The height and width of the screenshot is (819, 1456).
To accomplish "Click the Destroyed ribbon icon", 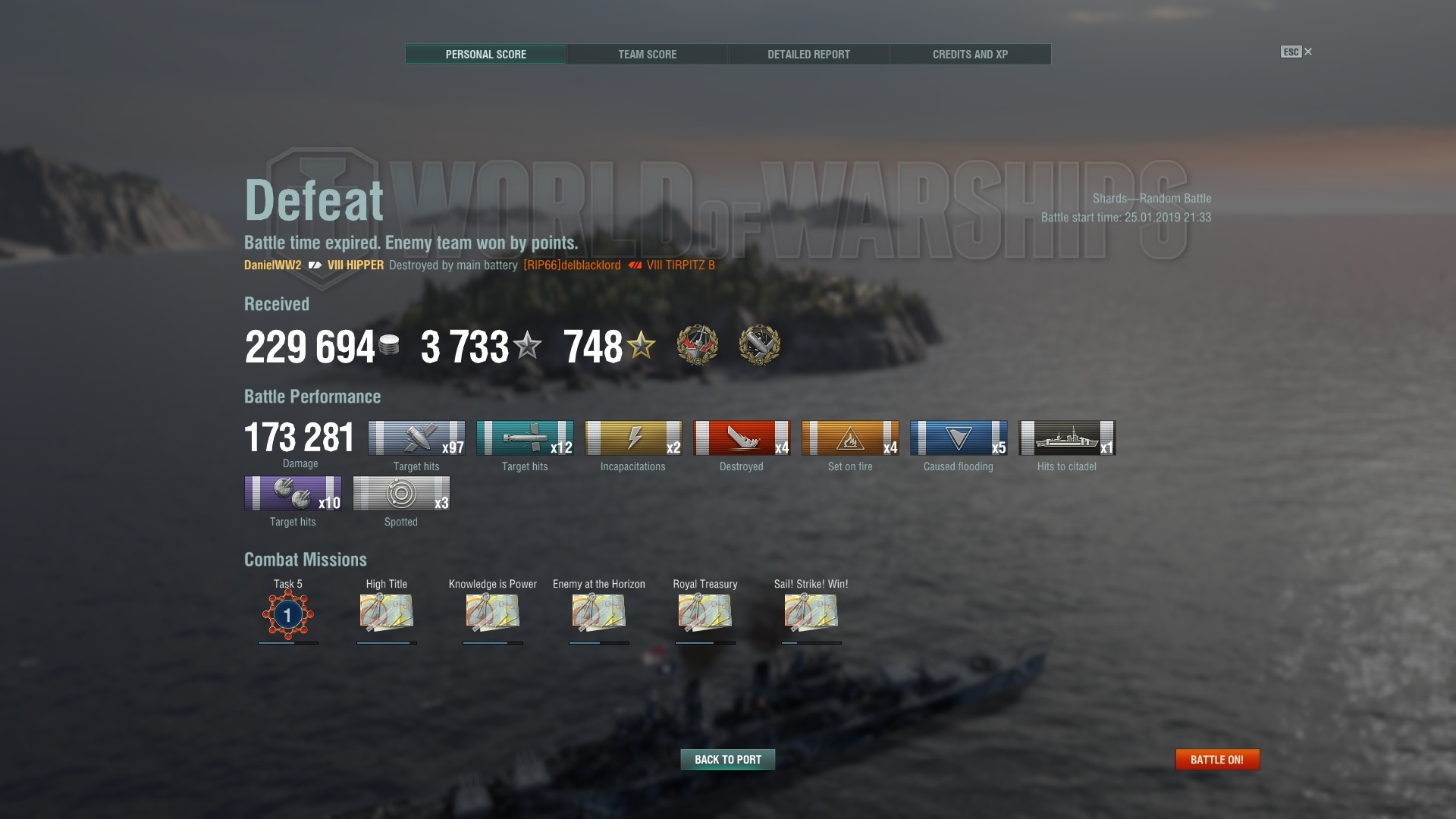I will click(742, 438).
